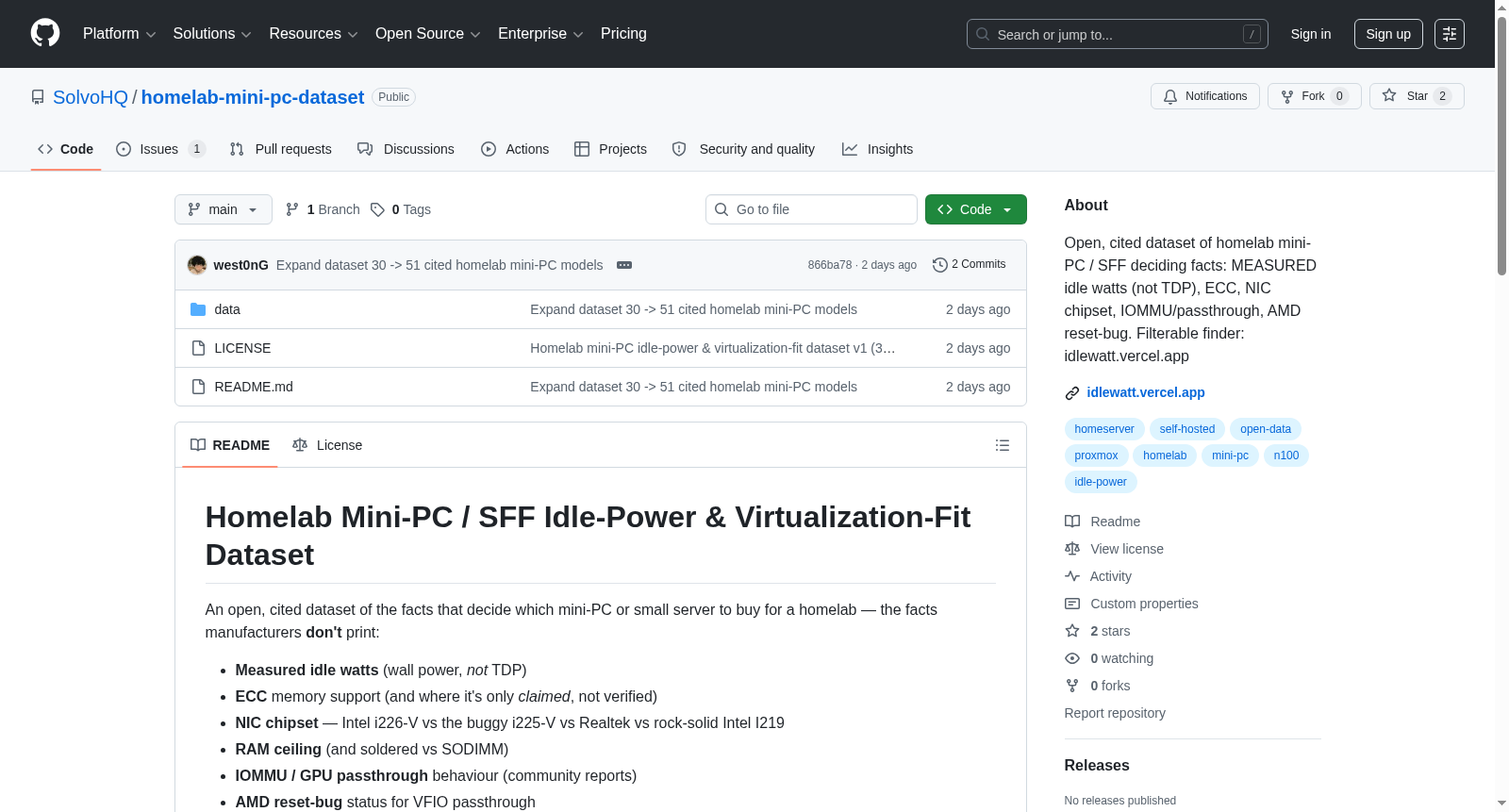1509x812 pixels.
Task: Switch to the License tab
Action: (327, 445)
